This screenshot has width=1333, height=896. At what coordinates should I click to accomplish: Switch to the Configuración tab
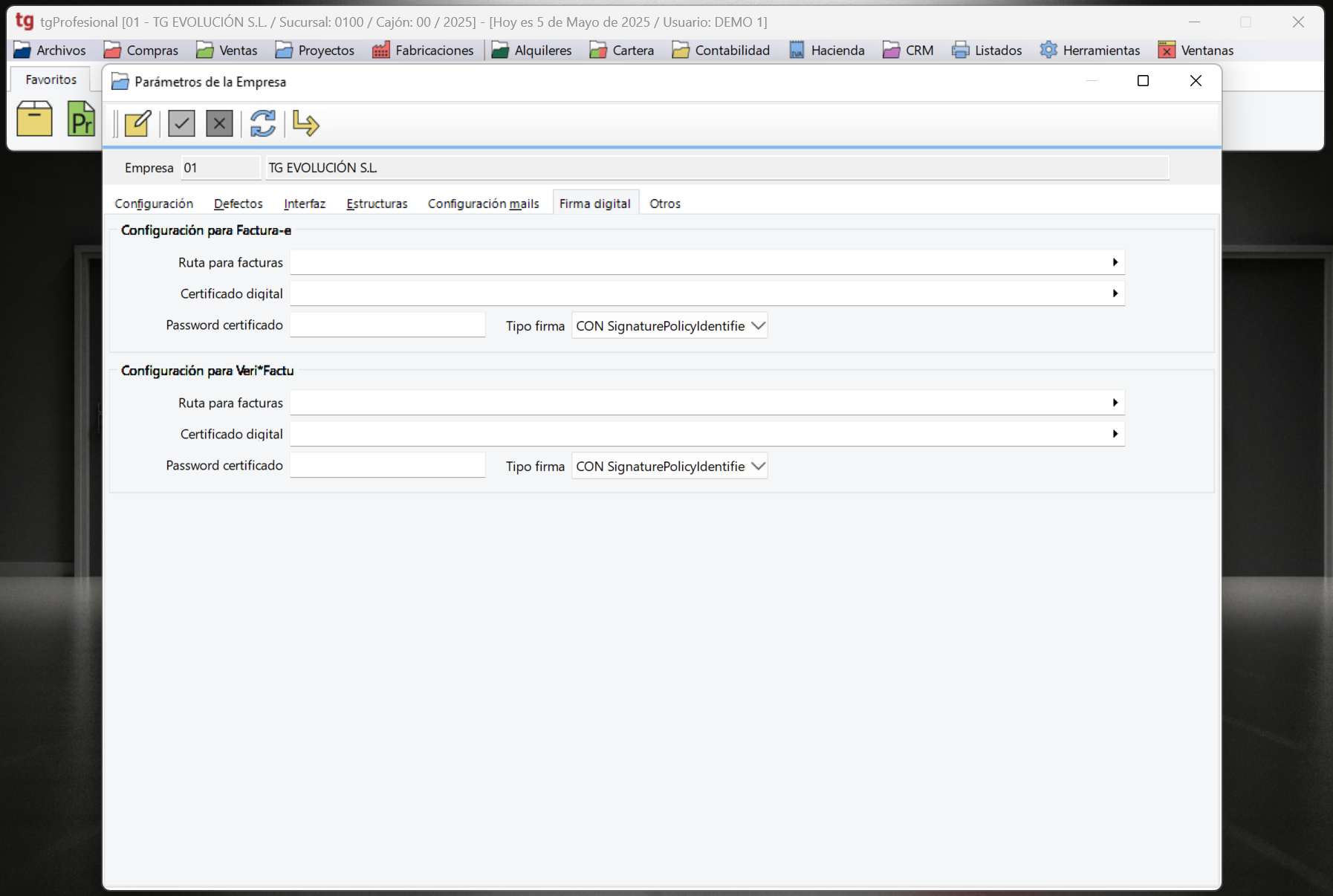(x=154, y=204)
